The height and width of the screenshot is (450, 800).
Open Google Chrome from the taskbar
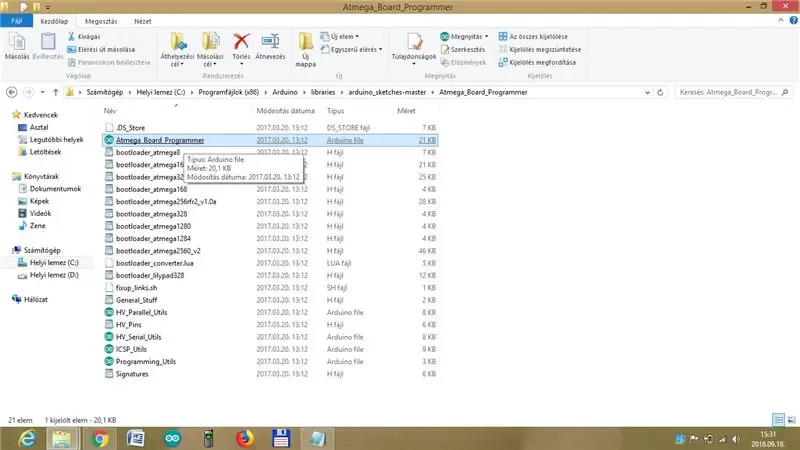(x=100, y=439)
